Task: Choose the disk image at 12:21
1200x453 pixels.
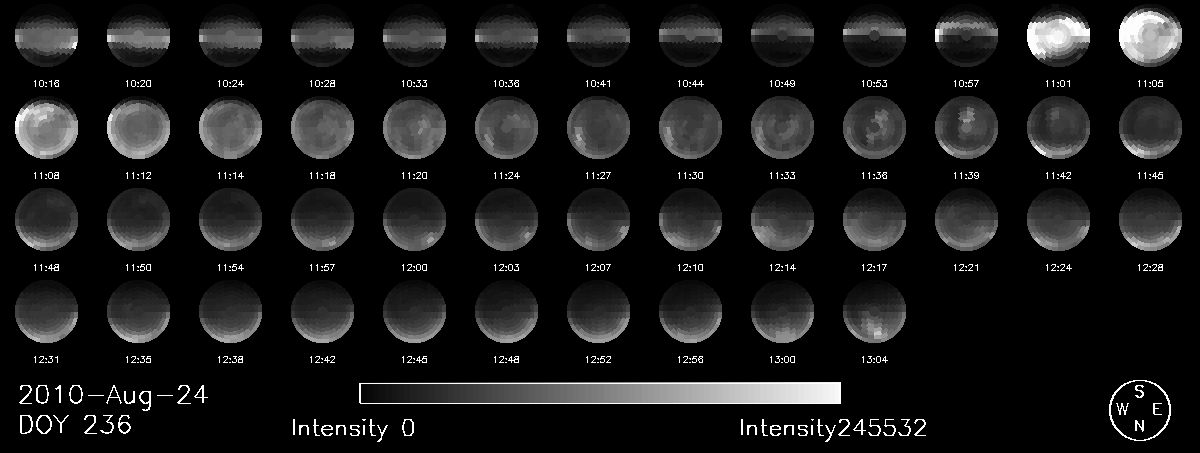Action: pyautogui.click(x=967, y=221)
